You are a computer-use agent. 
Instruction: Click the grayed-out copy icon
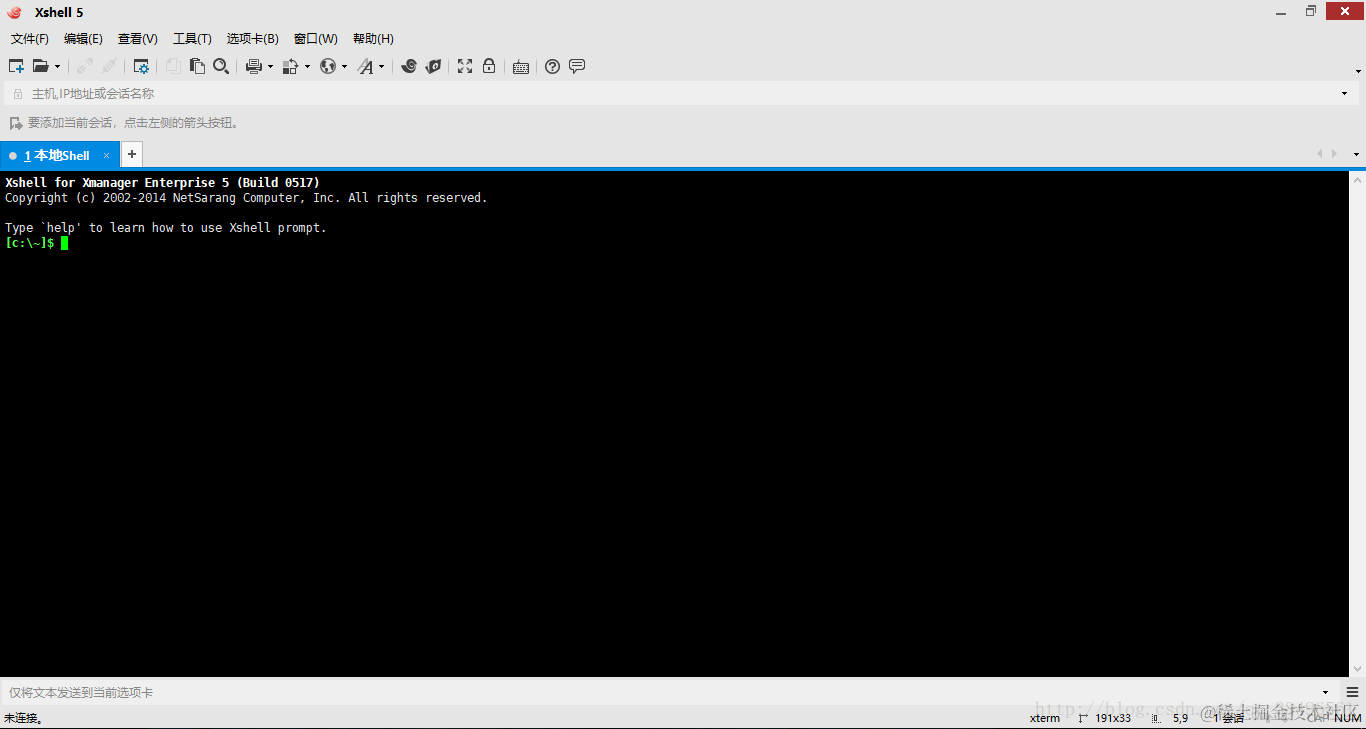[x=173, y=66]
